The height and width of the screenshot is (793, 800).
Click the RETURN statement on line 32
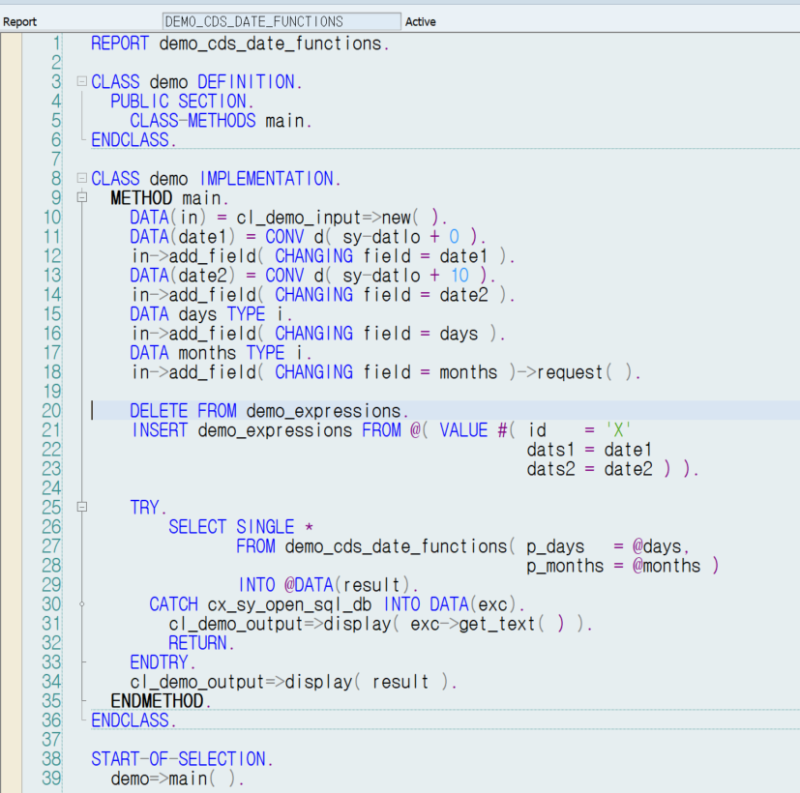pos(199,643)
